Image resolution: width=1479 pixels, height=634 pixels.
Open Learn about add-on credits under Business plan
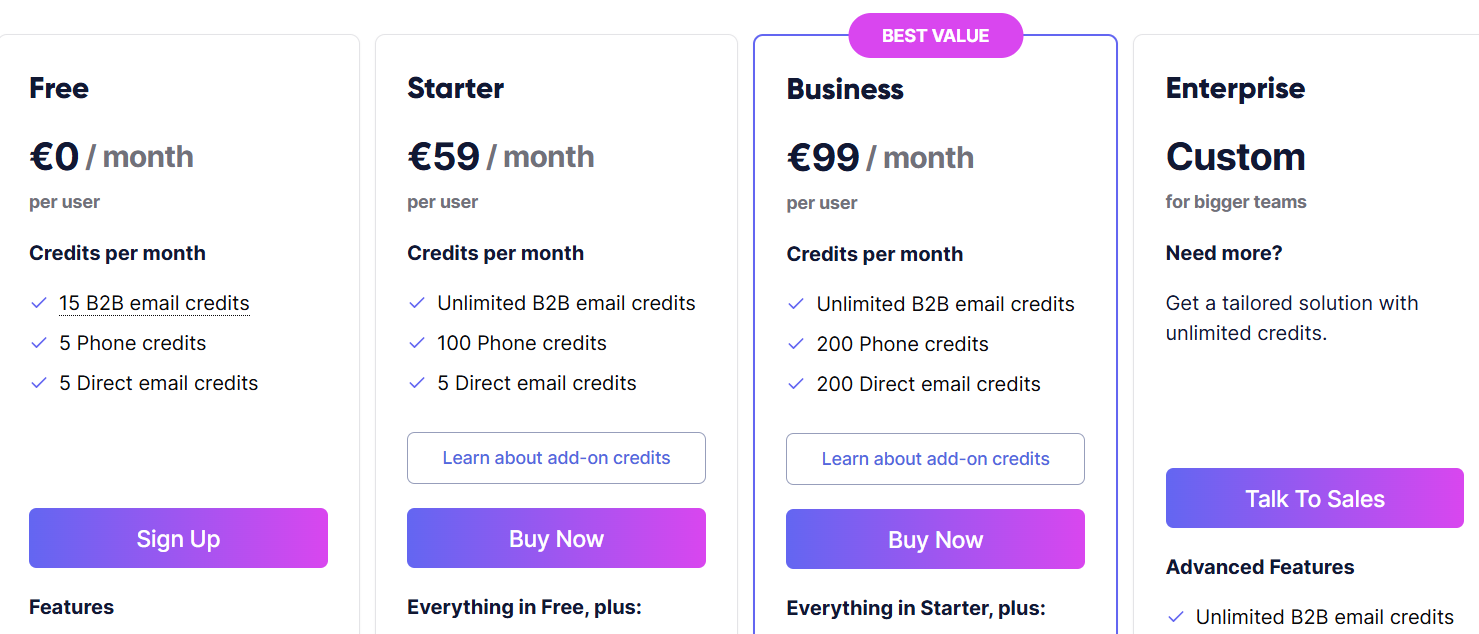(x=935, y=458)
